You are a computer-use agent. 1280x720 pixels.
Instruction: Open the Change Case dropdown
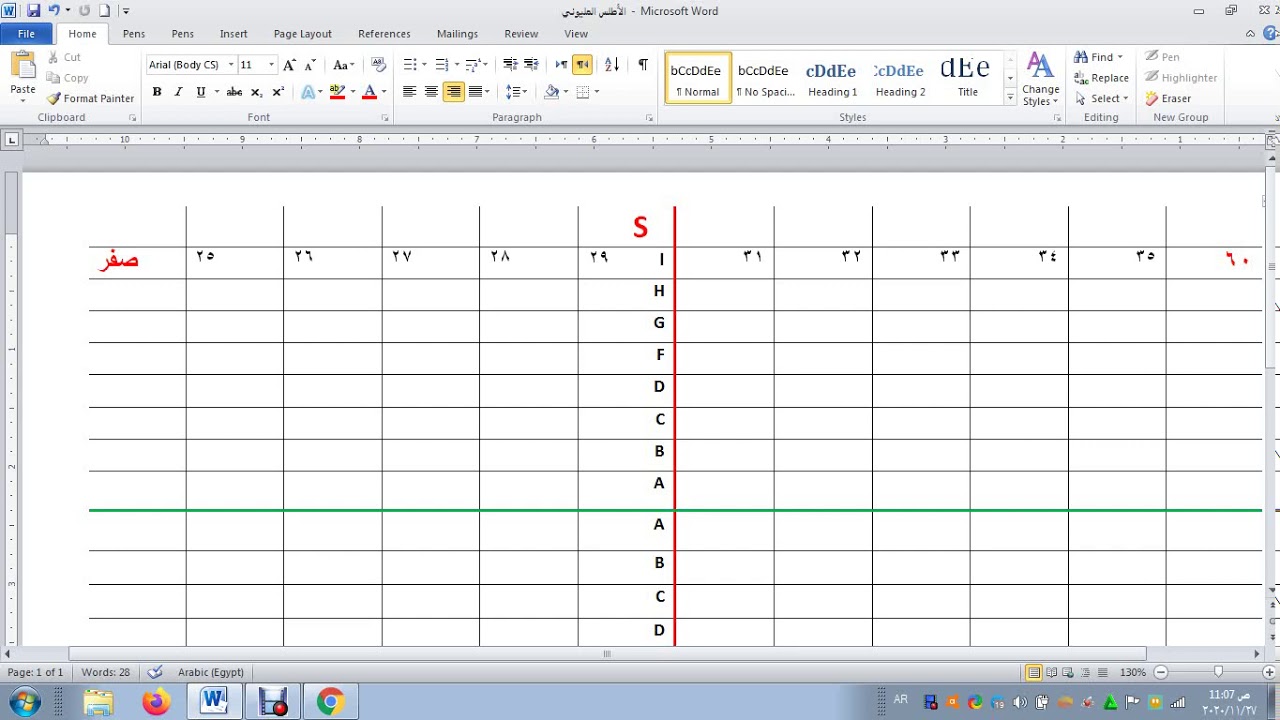point(343,65)
